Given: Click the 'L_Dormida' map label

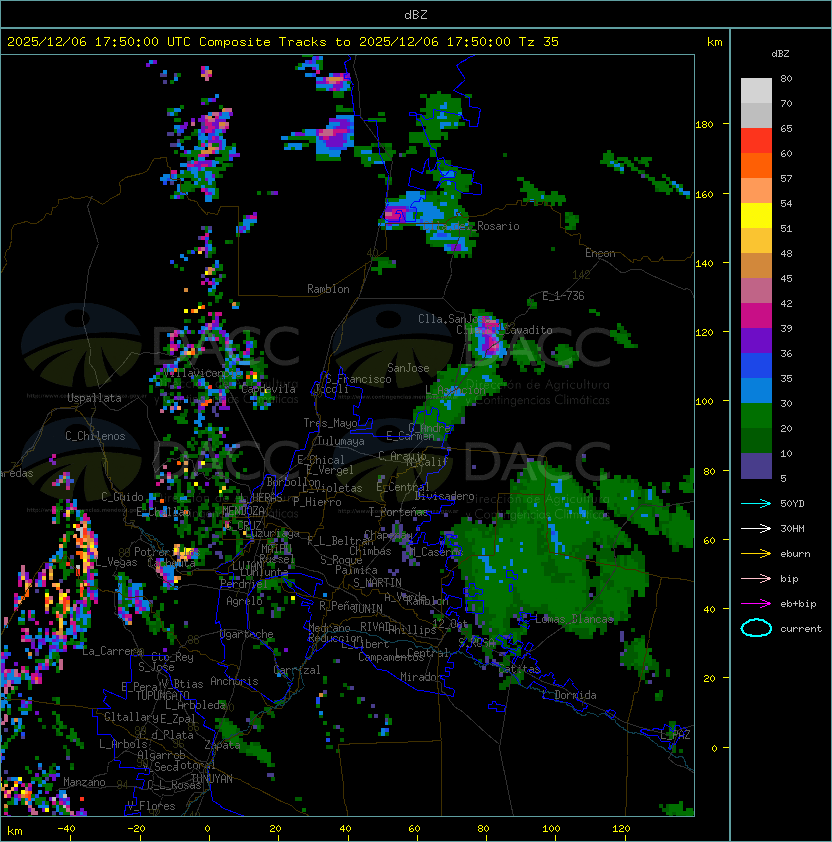Looking at the screenshot, I should coord(569,695).
